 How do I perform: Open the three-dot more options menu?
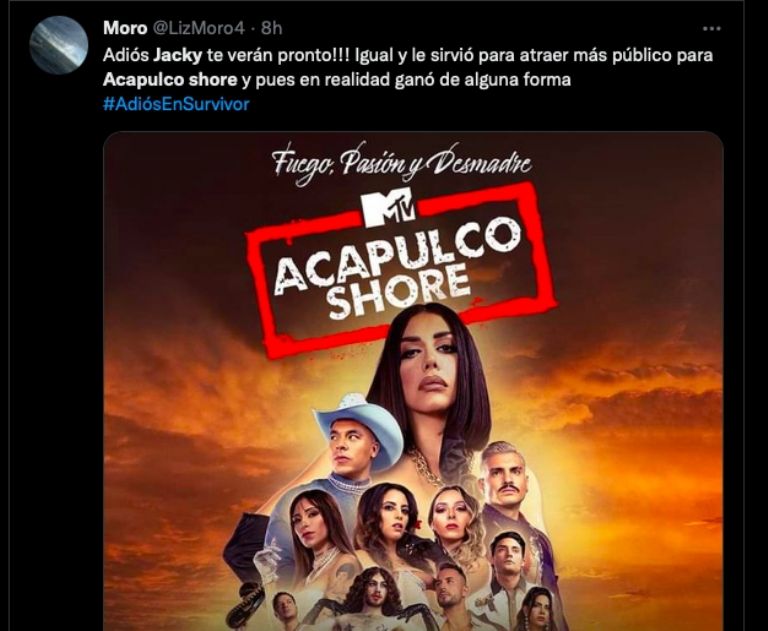click(711, 29)
